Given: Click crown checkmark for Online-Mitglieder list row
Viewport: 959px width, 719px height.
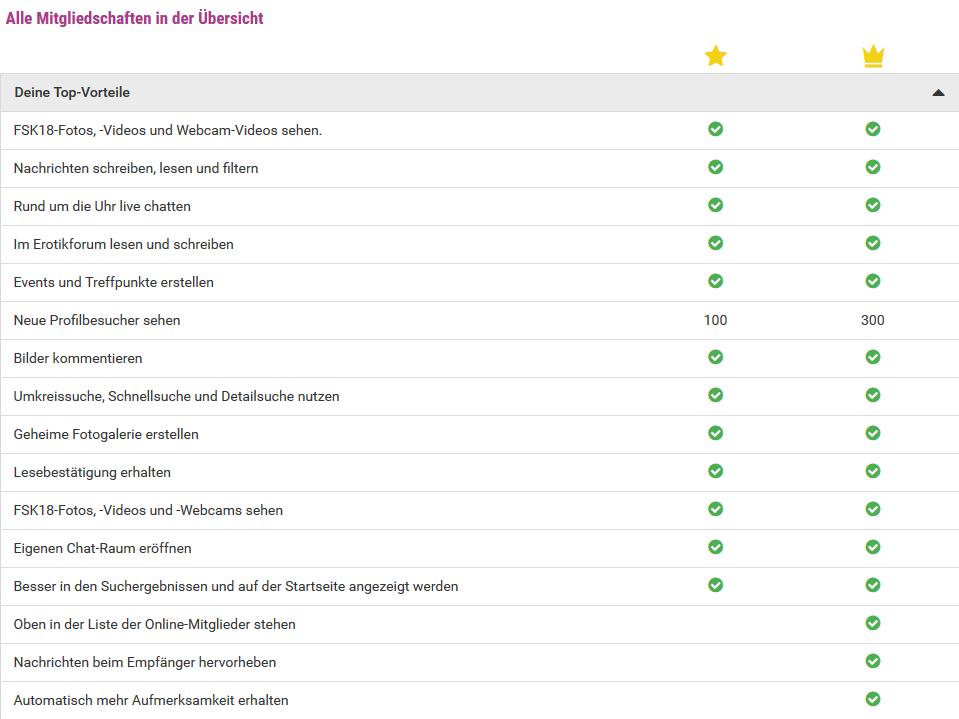Looking at the screenshot, I should 873,623.
